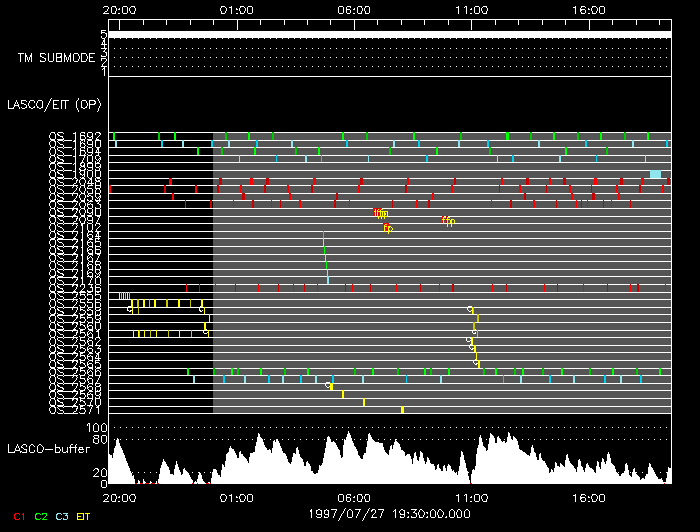
Task: Click the yellow marker on the OS 2571 row
Action: [402, 409]
